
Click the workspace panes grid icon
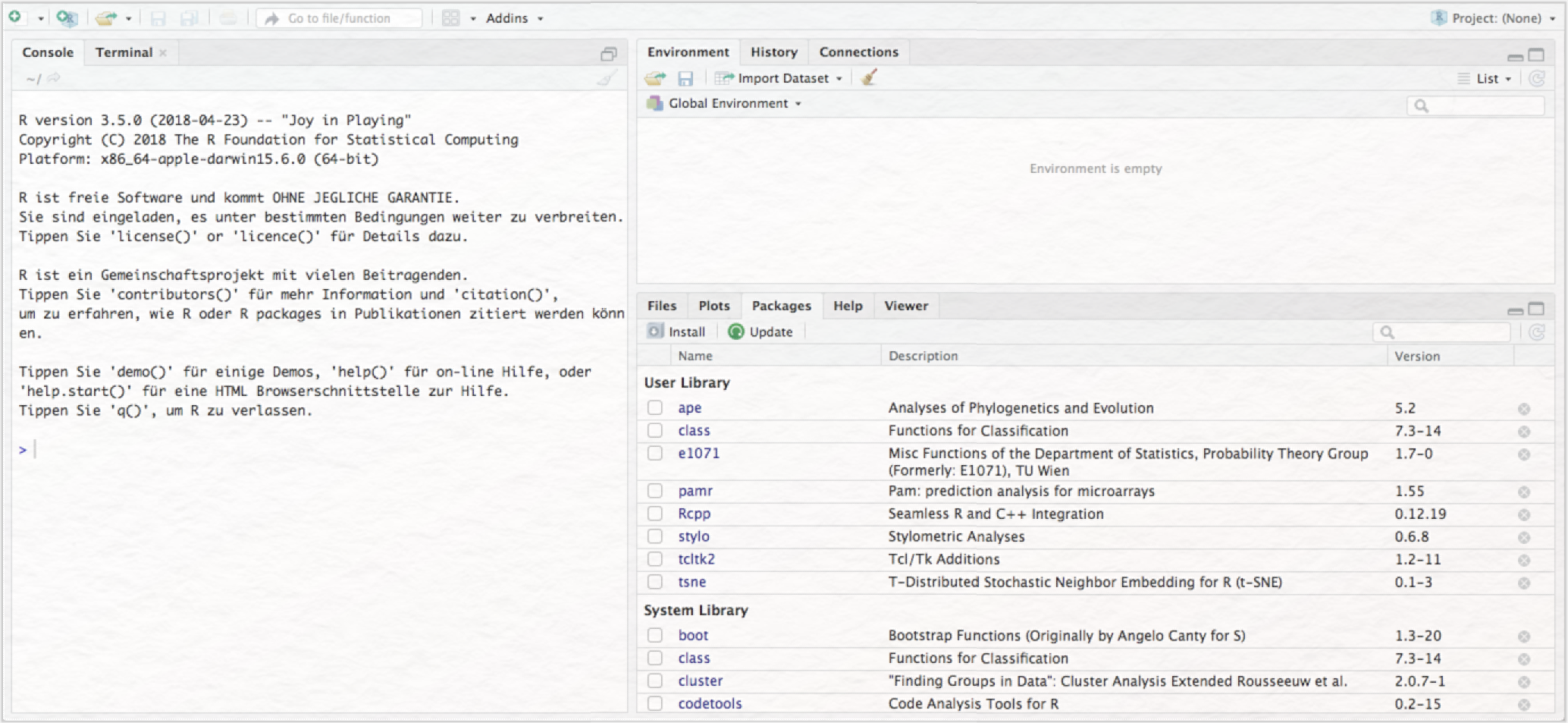(x=451, y=17)
